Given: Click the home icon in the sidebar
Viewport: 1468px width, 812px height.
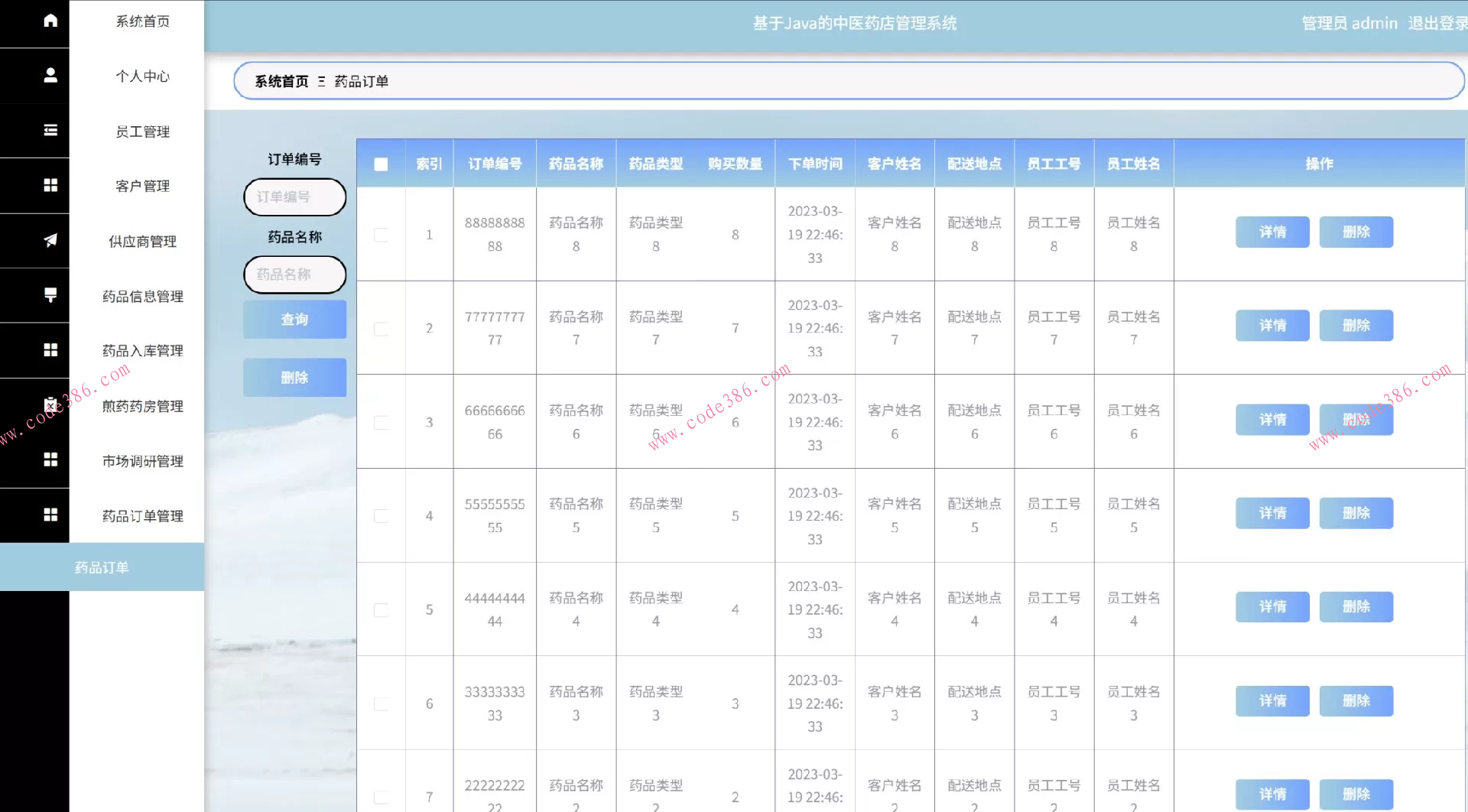Looking at the screenshot, I should pos(50,21).
